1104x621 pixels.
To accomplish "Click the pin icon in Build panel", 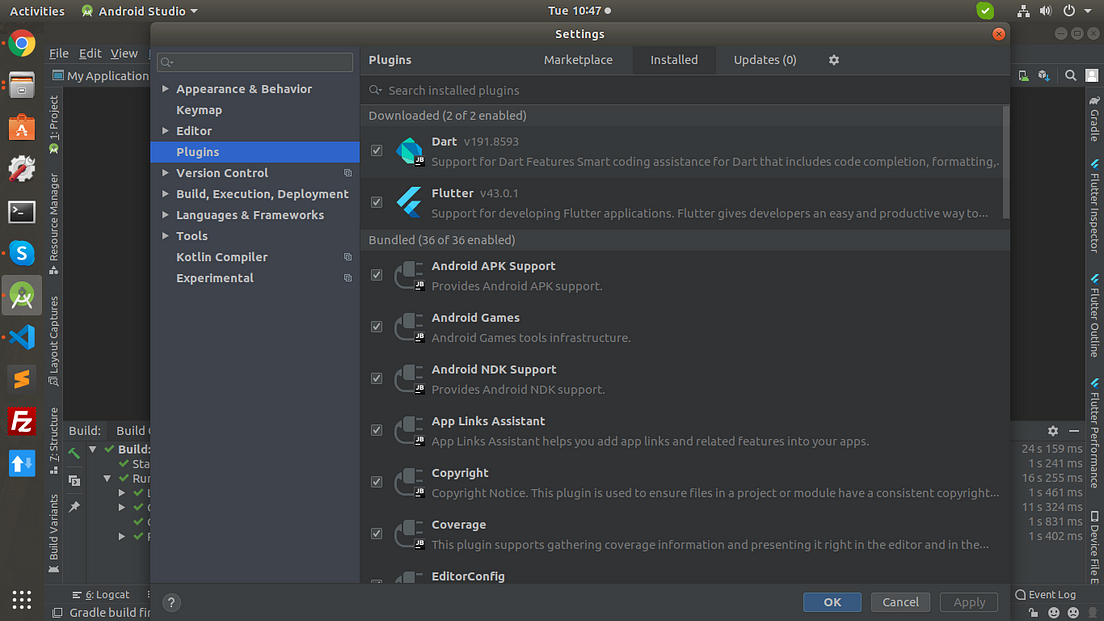I will pos(74,506).
